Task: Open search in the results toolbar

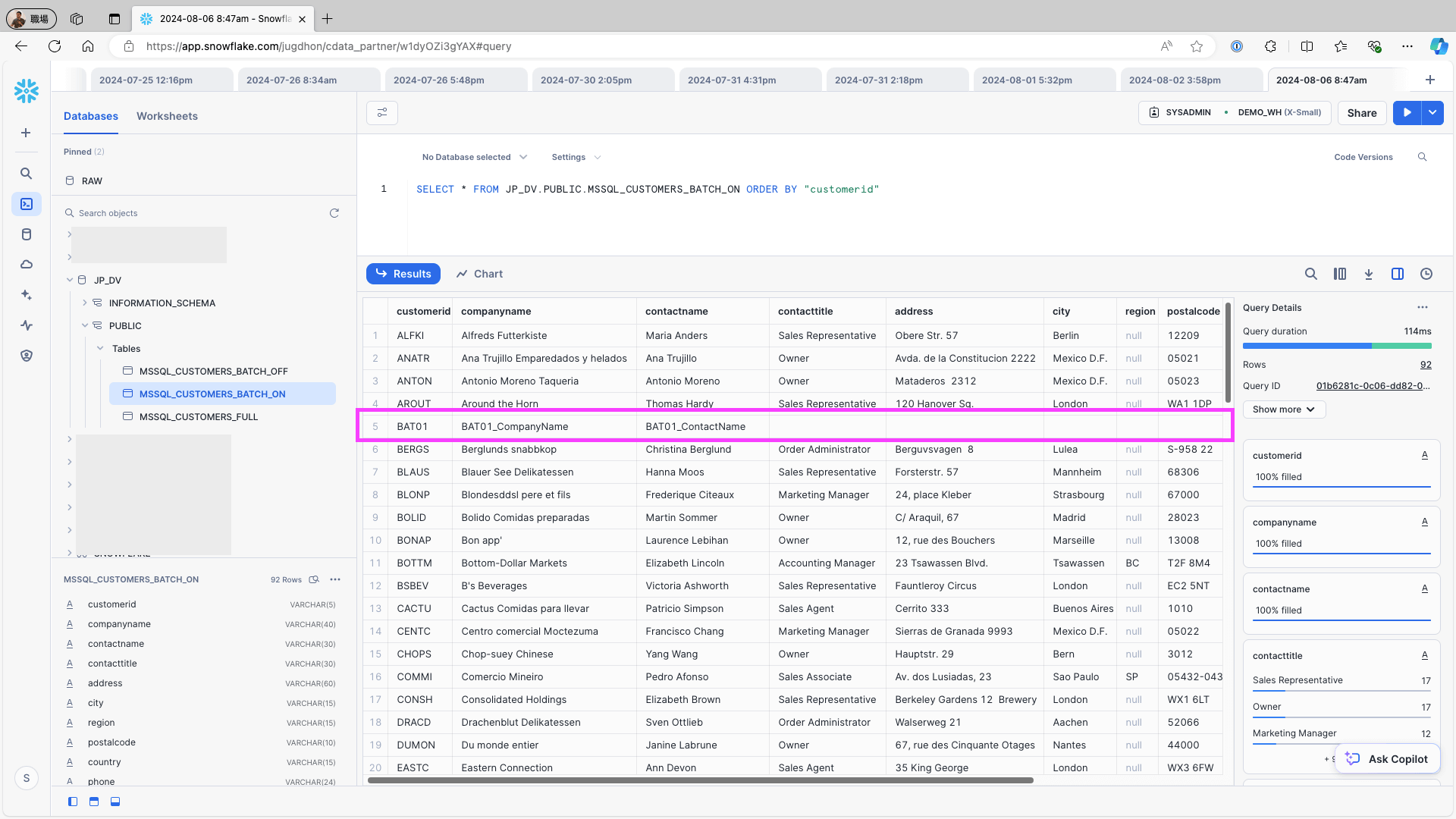Action: (1310, 275)
